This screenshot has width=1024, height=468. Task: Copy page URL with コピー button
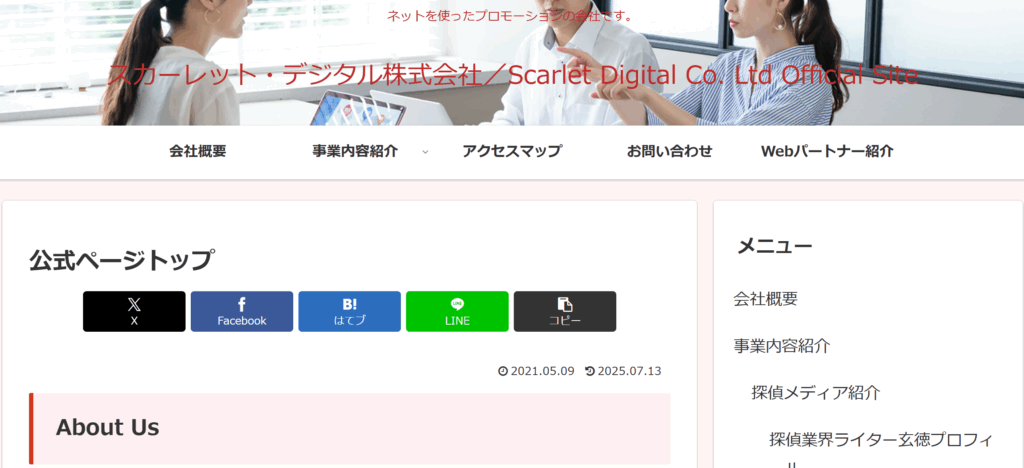coord(565,311)
